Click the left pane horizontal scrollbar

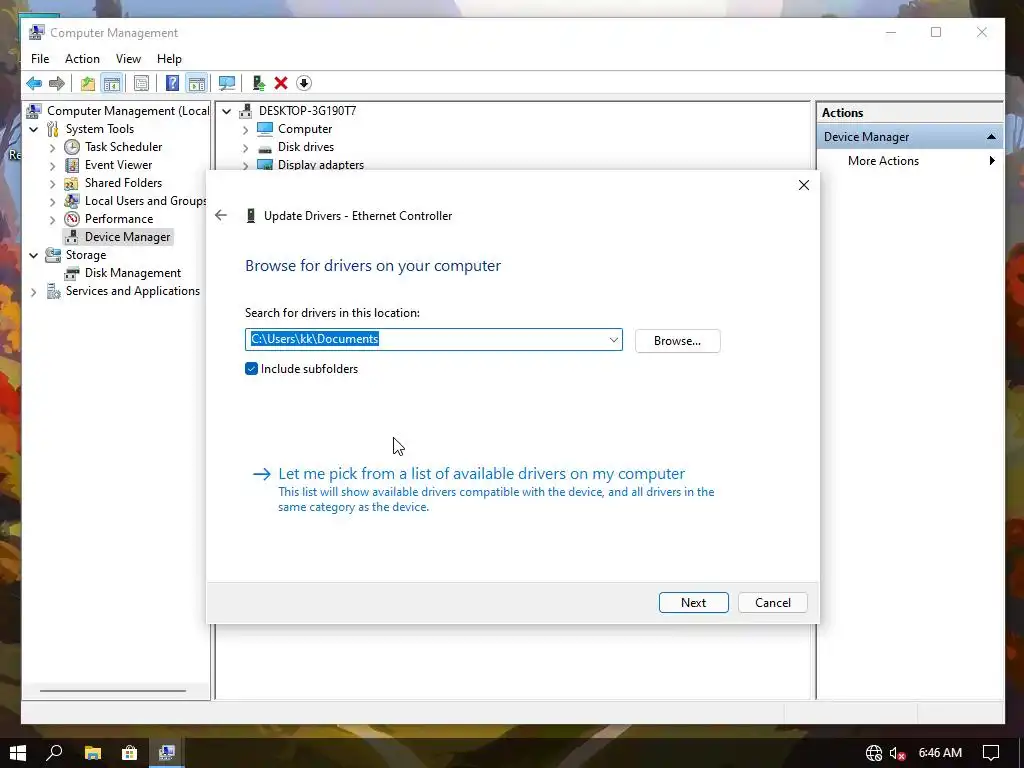(112, 690)
